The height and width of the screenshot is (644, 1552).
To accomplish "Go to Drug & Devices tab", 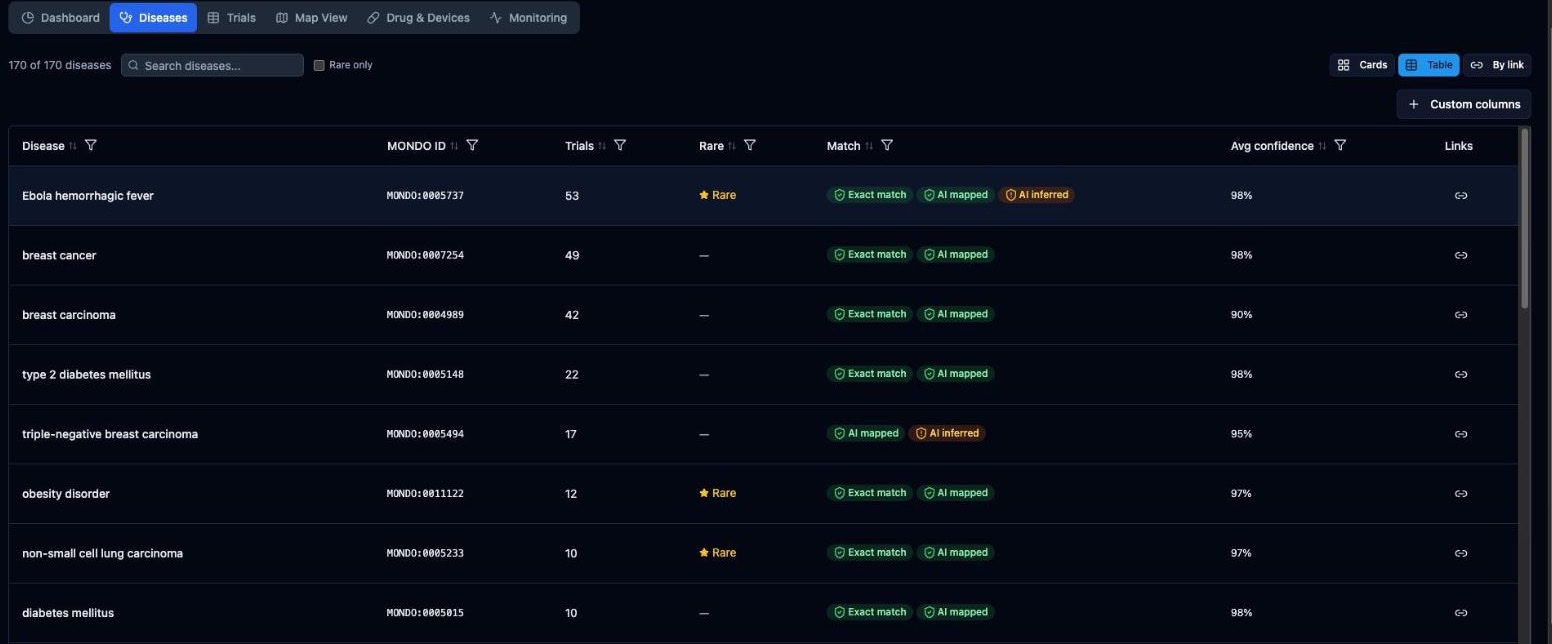I will [x=418, y=18].
